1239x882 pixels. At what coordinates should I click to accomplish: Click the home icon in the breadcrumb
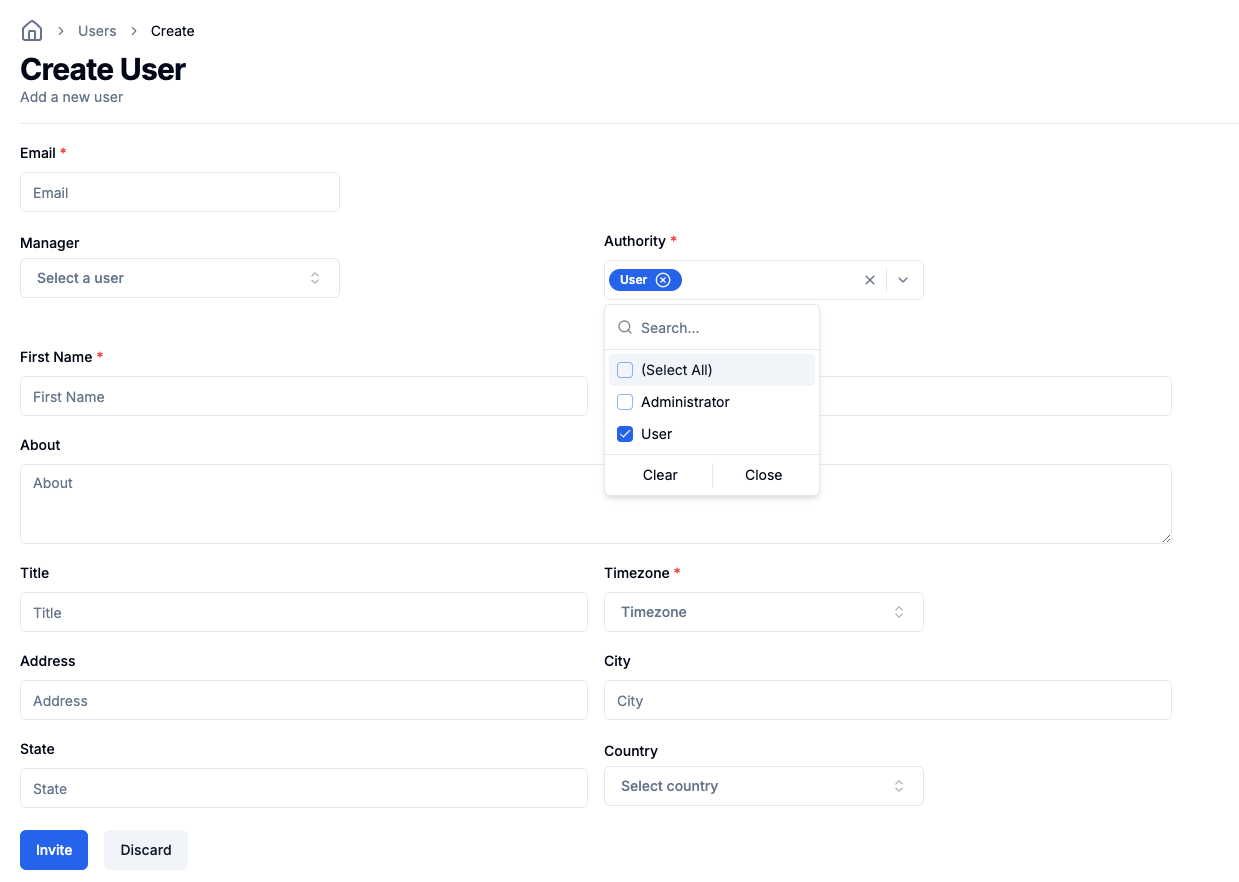click(31, 30)
